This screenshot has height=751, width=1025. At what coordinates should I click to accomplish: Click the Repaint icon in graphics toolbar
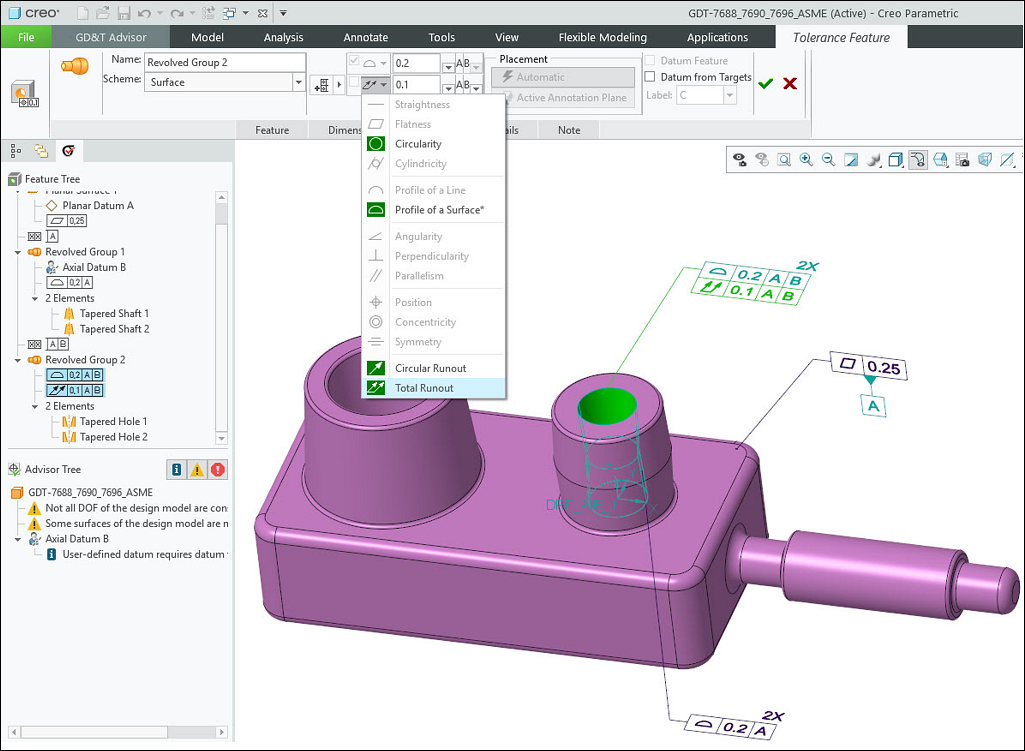[850, 159]
